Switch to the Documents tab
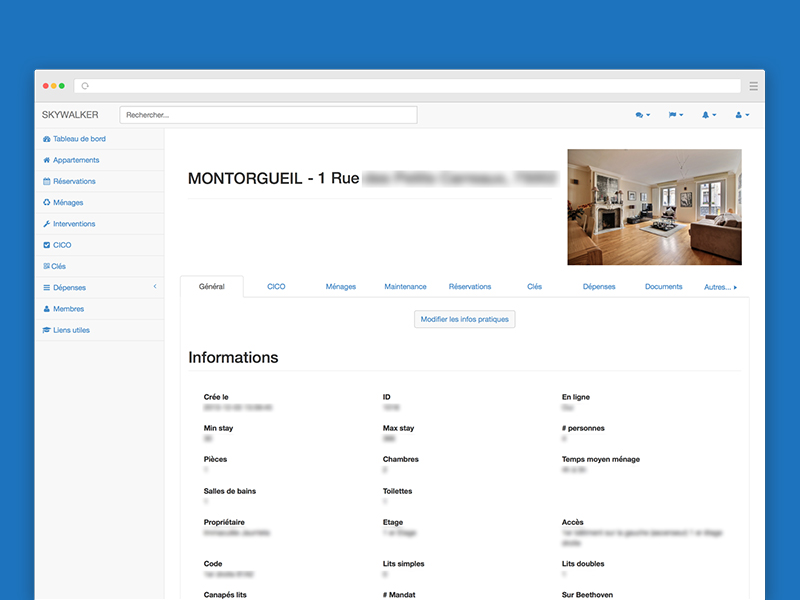Image resolution: width=800 pixels, height=600 pixels. (x=663, y=287)
